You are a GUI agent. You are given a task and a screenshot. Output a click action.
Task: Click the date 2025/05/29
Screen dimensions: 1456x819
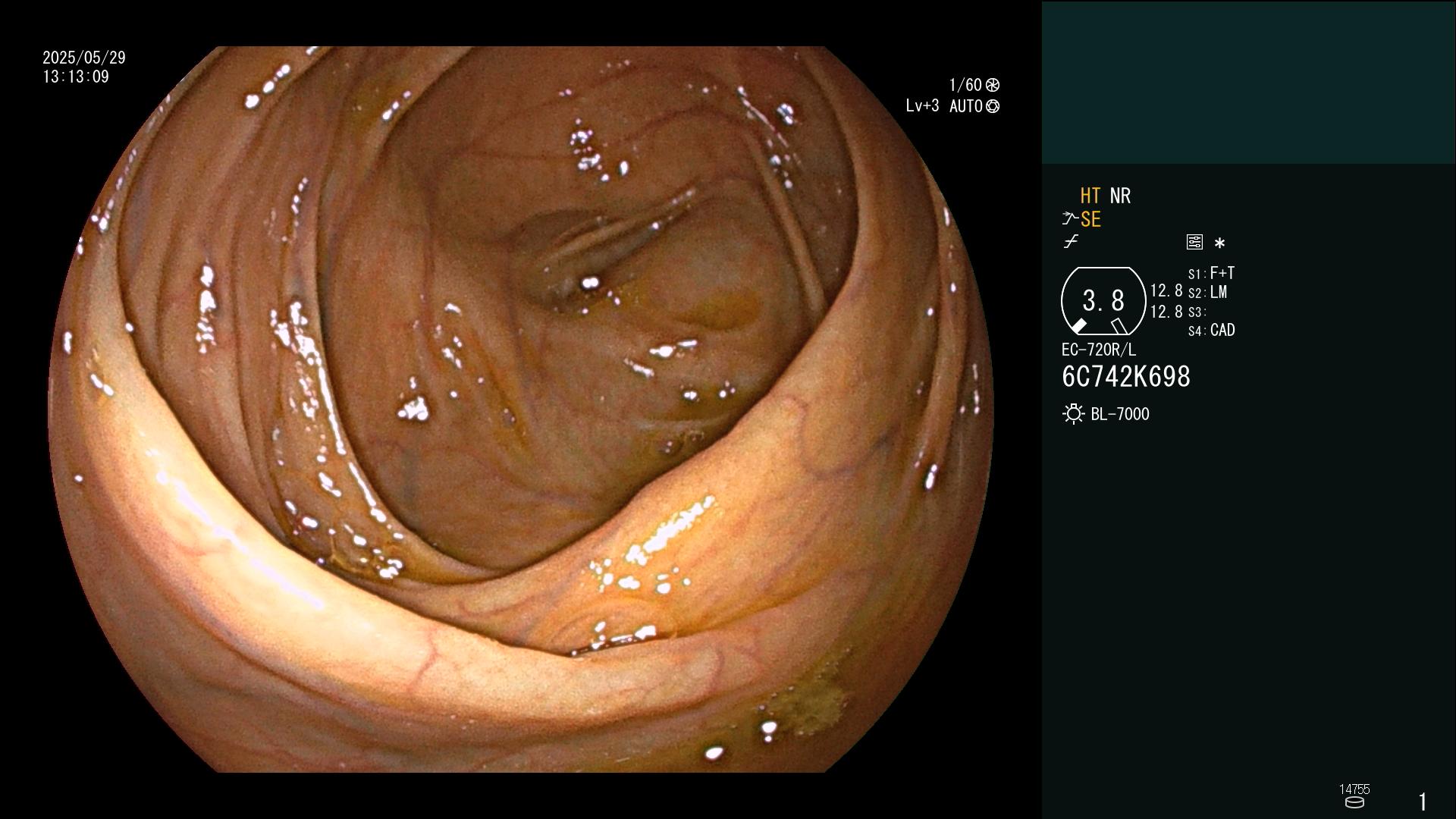pyautogui.click(x=84, y=58)
